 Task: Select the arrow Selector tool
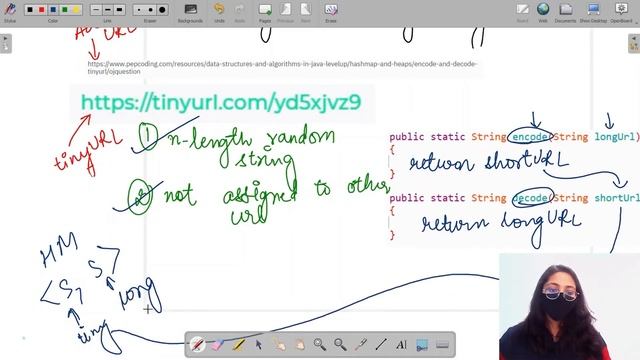tap(259, 345)
